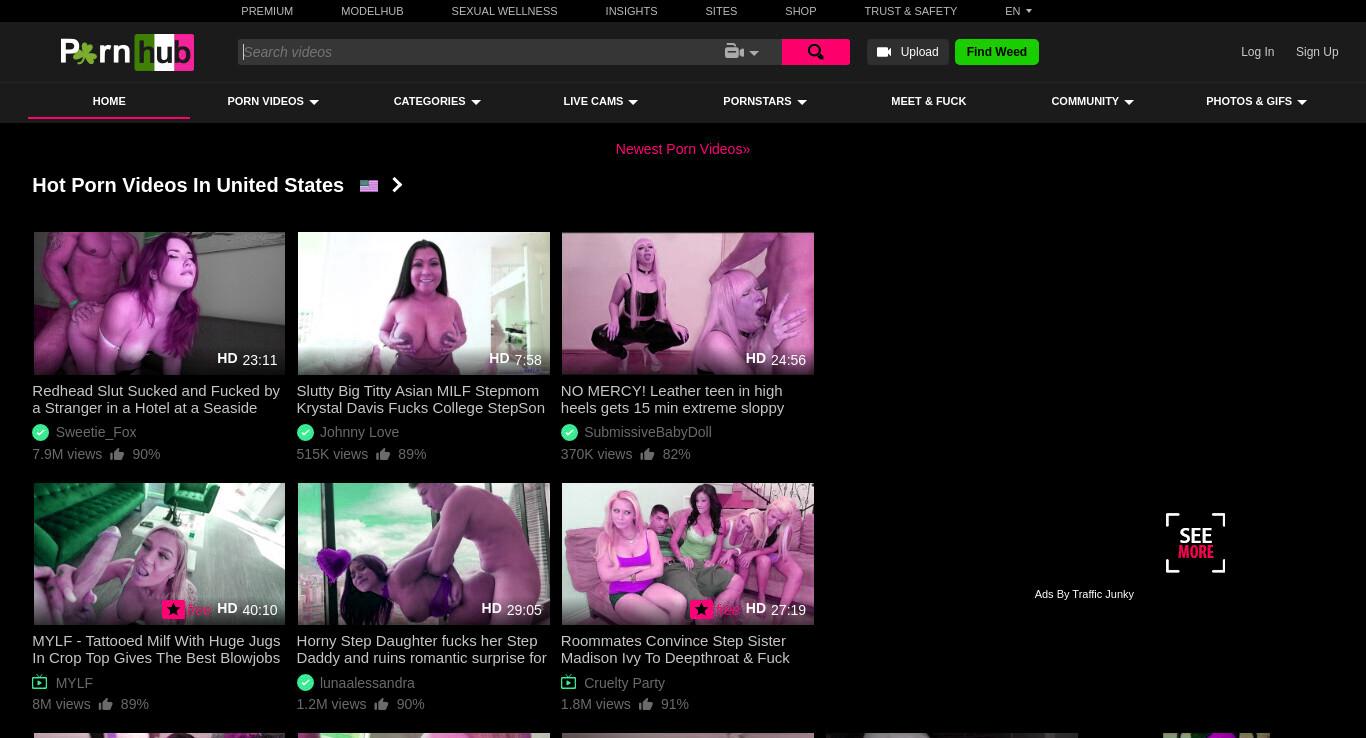
Task: Open the Trust & Safety top-bar link
Action: [911, 11]
